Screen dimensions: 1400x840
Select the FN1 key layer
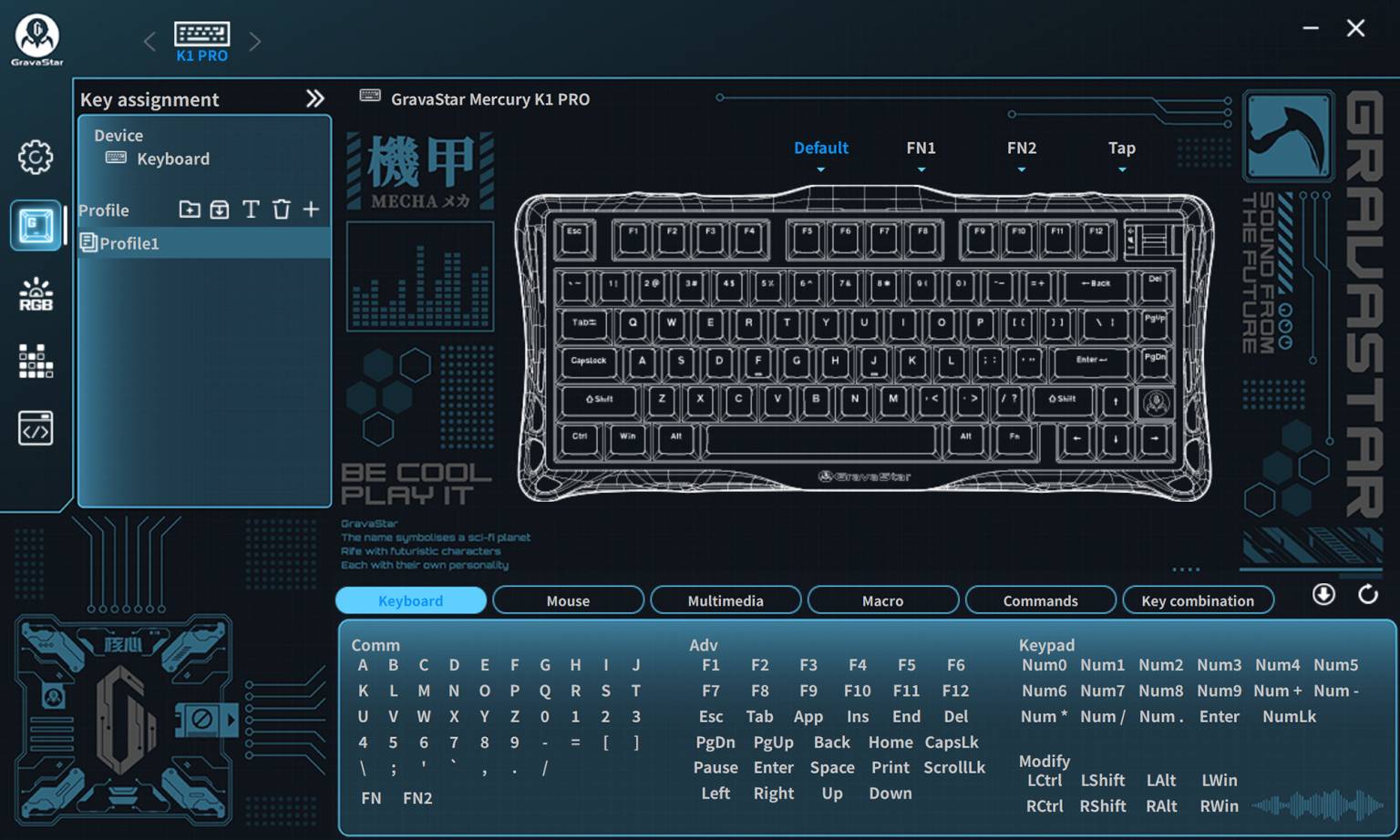coord(921,148)
